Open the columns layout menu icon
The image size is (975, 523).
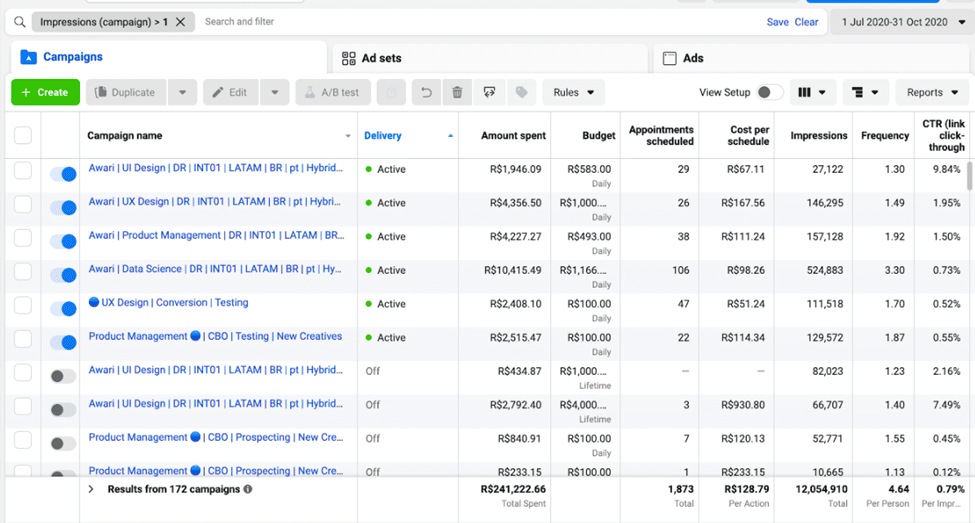point(812,92)
